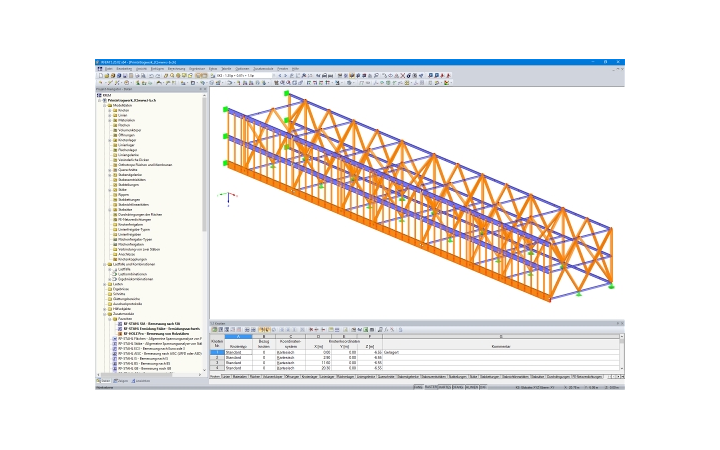This screenshot has height=450, width=720.
Task: Click row 2 header in Knoten table
Action: (x=217, y=358)
